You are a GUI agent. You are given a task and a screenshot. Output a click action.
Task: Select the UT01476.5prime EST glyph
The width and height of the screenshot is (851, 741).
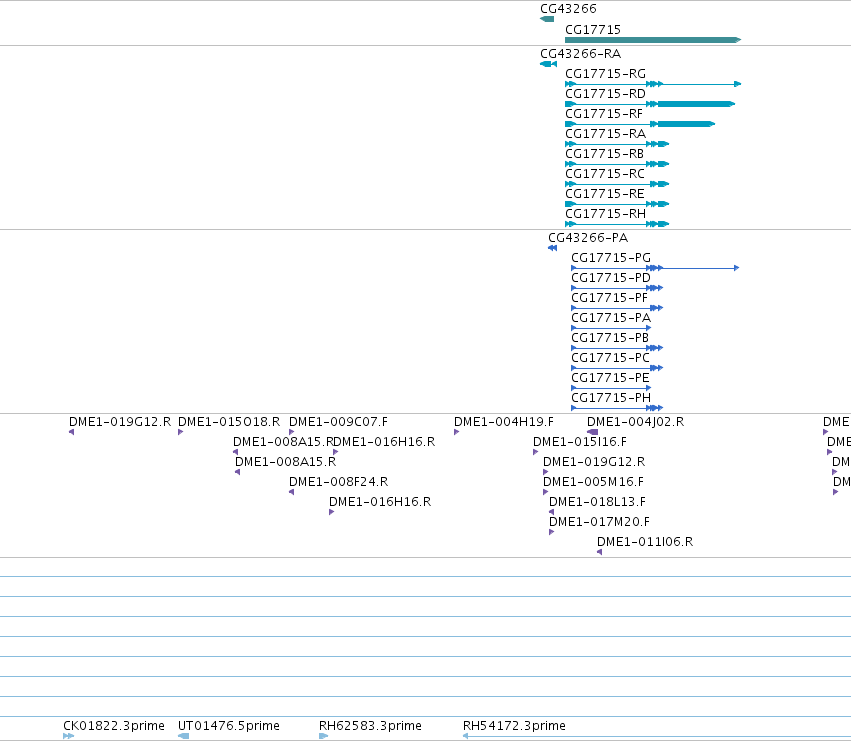[x=183, y=736]
